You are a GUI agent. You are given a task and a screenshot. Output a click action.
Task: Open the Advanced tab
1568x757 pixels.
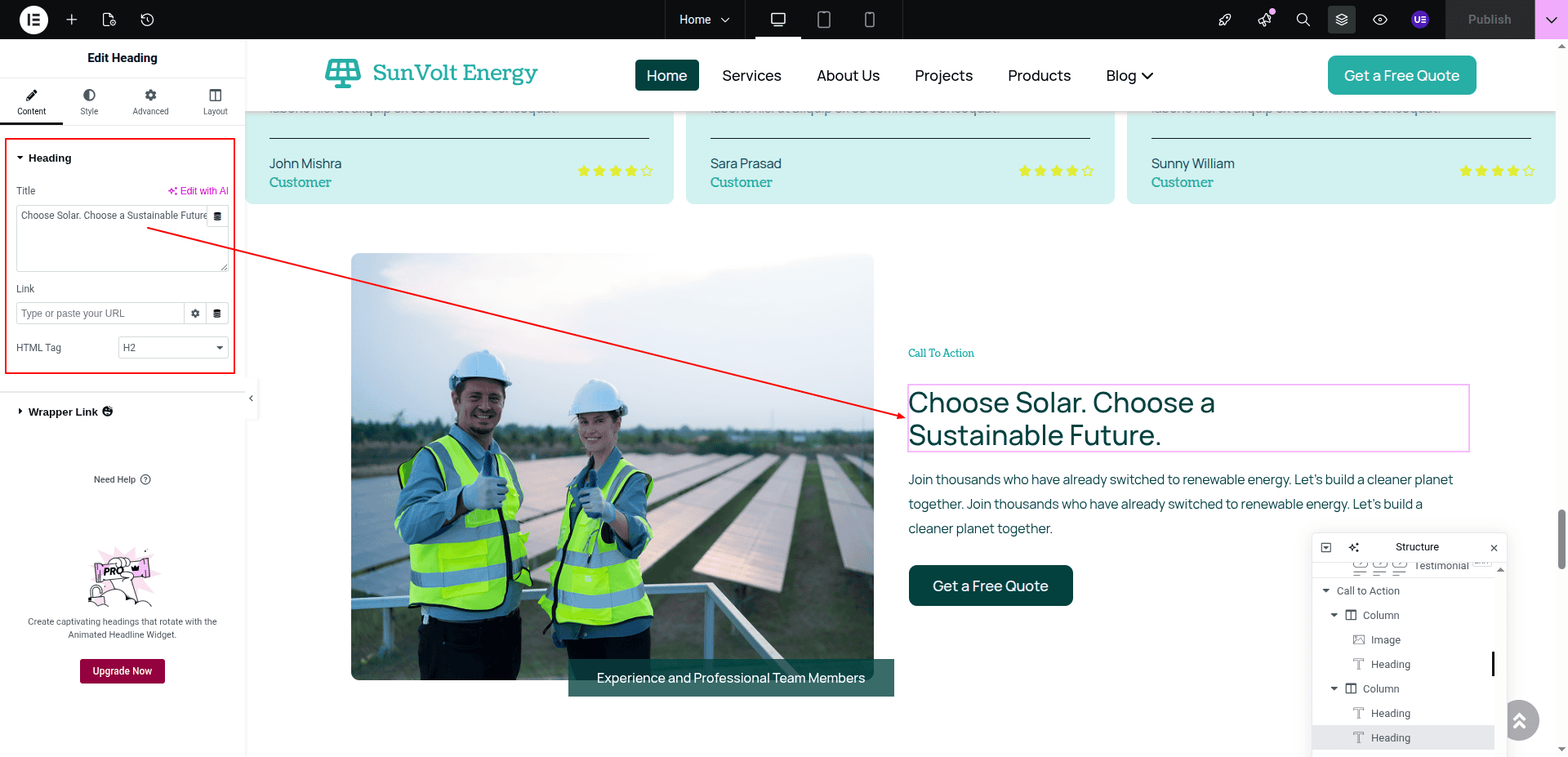pos(150,102)
